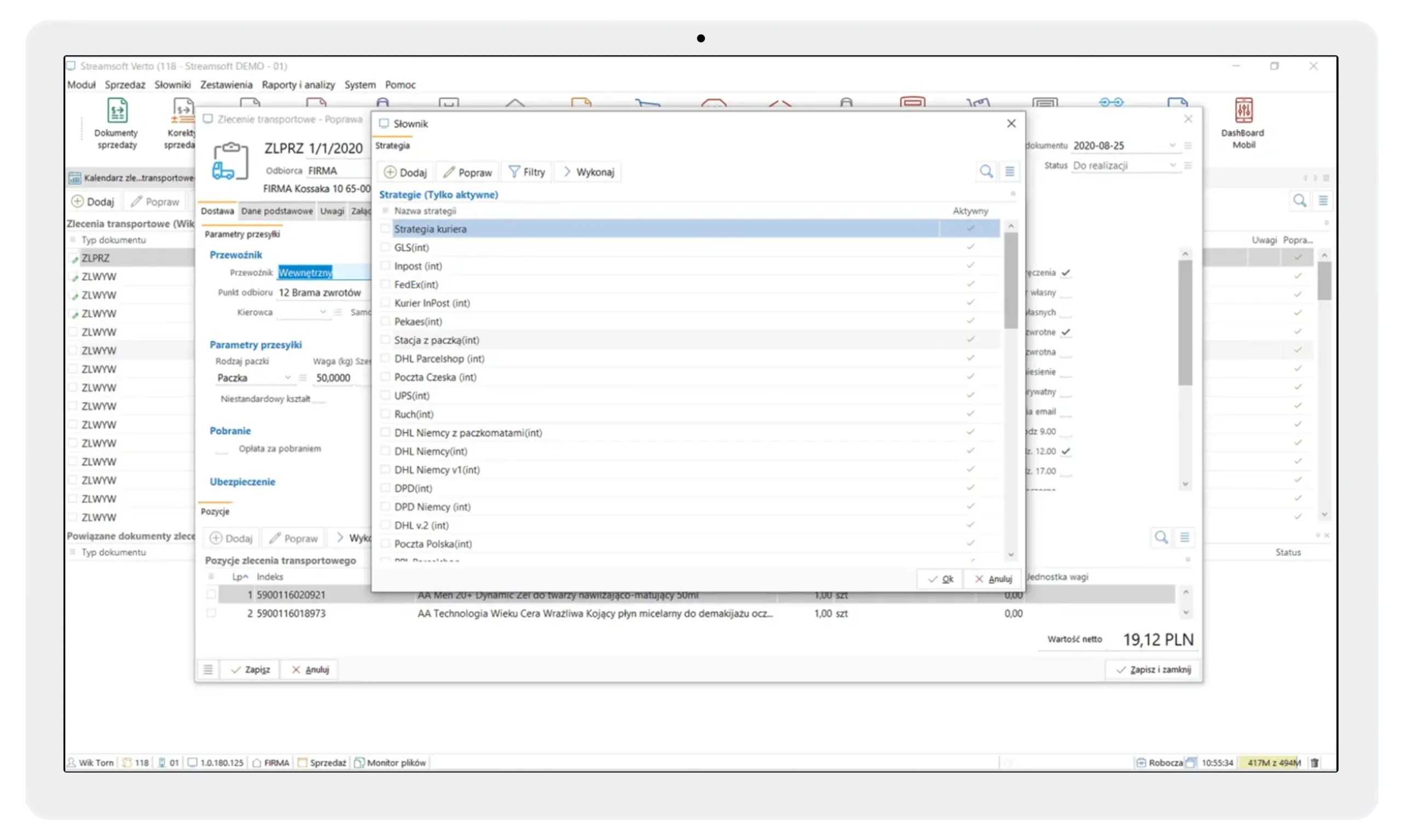The width and height of the screenshot is (1401, 840).
Task: Open the Raporty i analizy menu
Action: (298, 85)
